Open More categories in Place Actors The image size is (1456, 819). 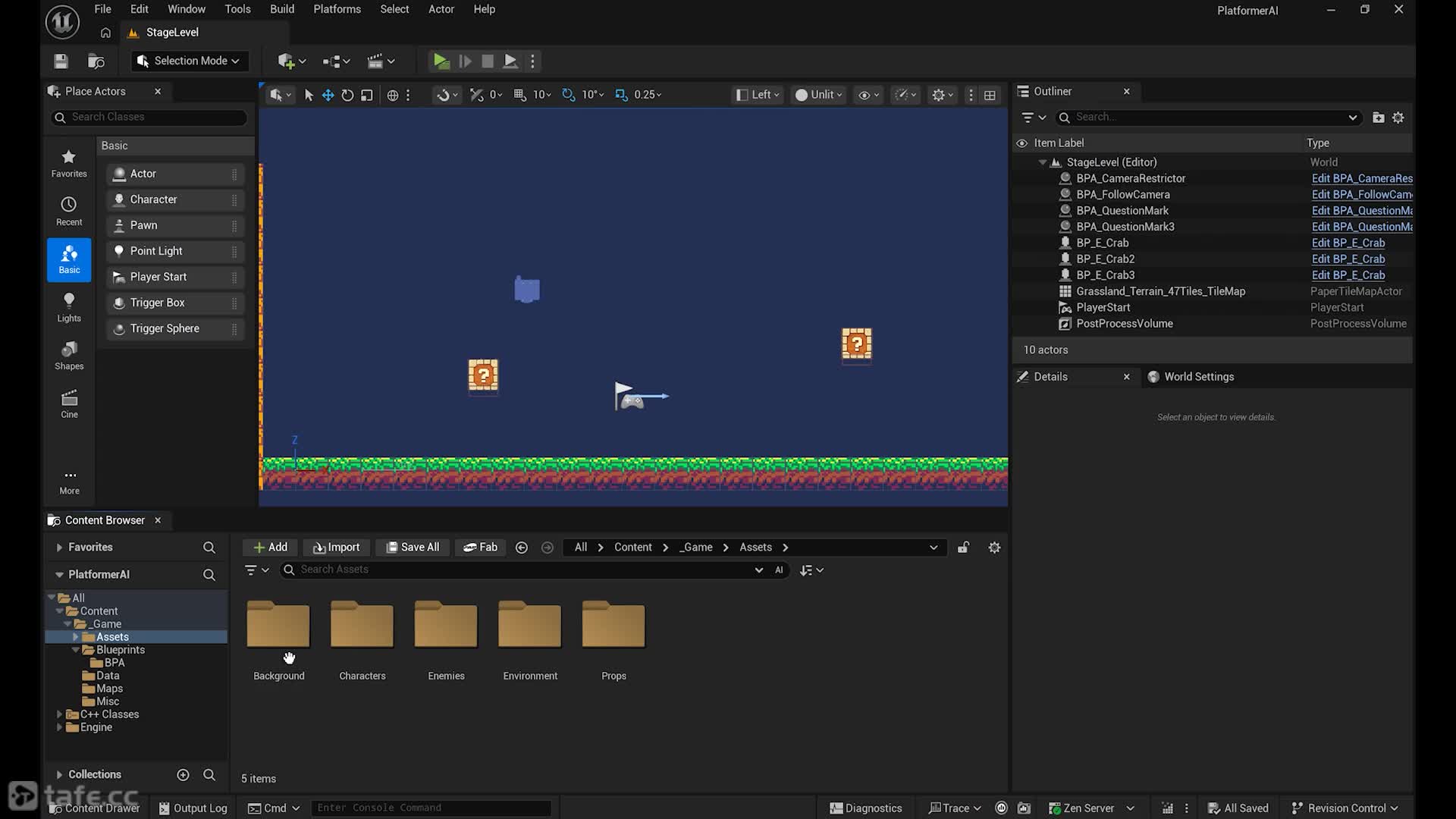click(69, 482)
